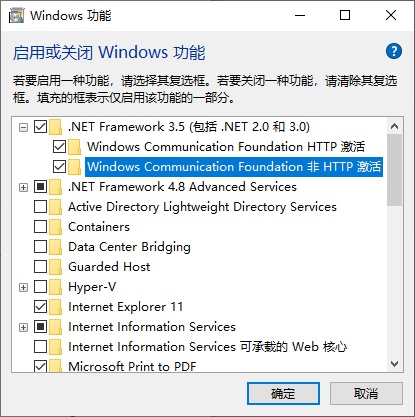
Task: Expand the Hyper-V tree node
Action: tap(23, 287)
